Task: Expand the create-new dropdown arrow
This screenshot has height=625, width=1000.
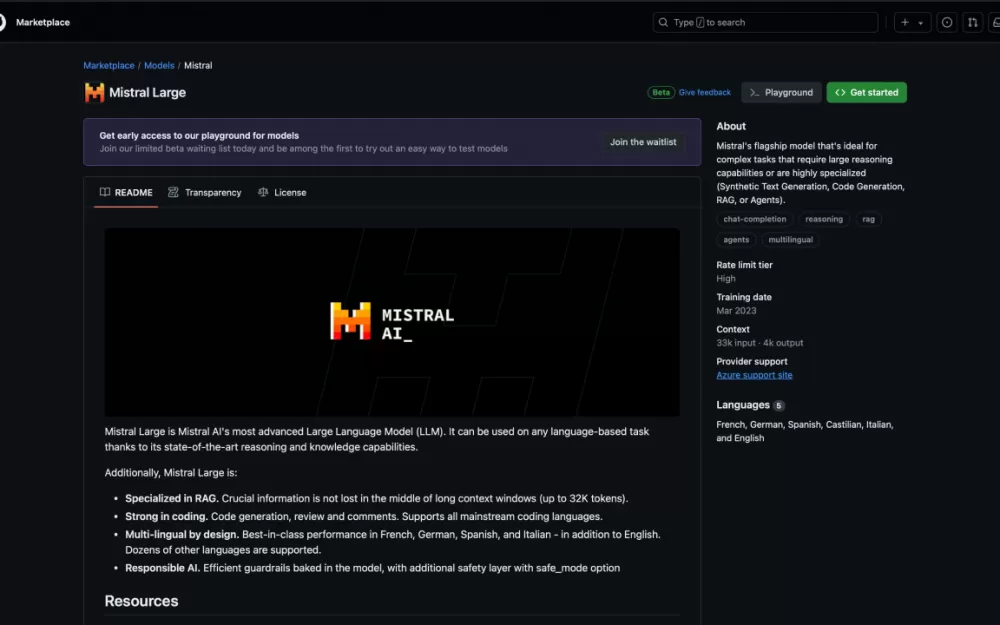Action: (x=920, y=23)
